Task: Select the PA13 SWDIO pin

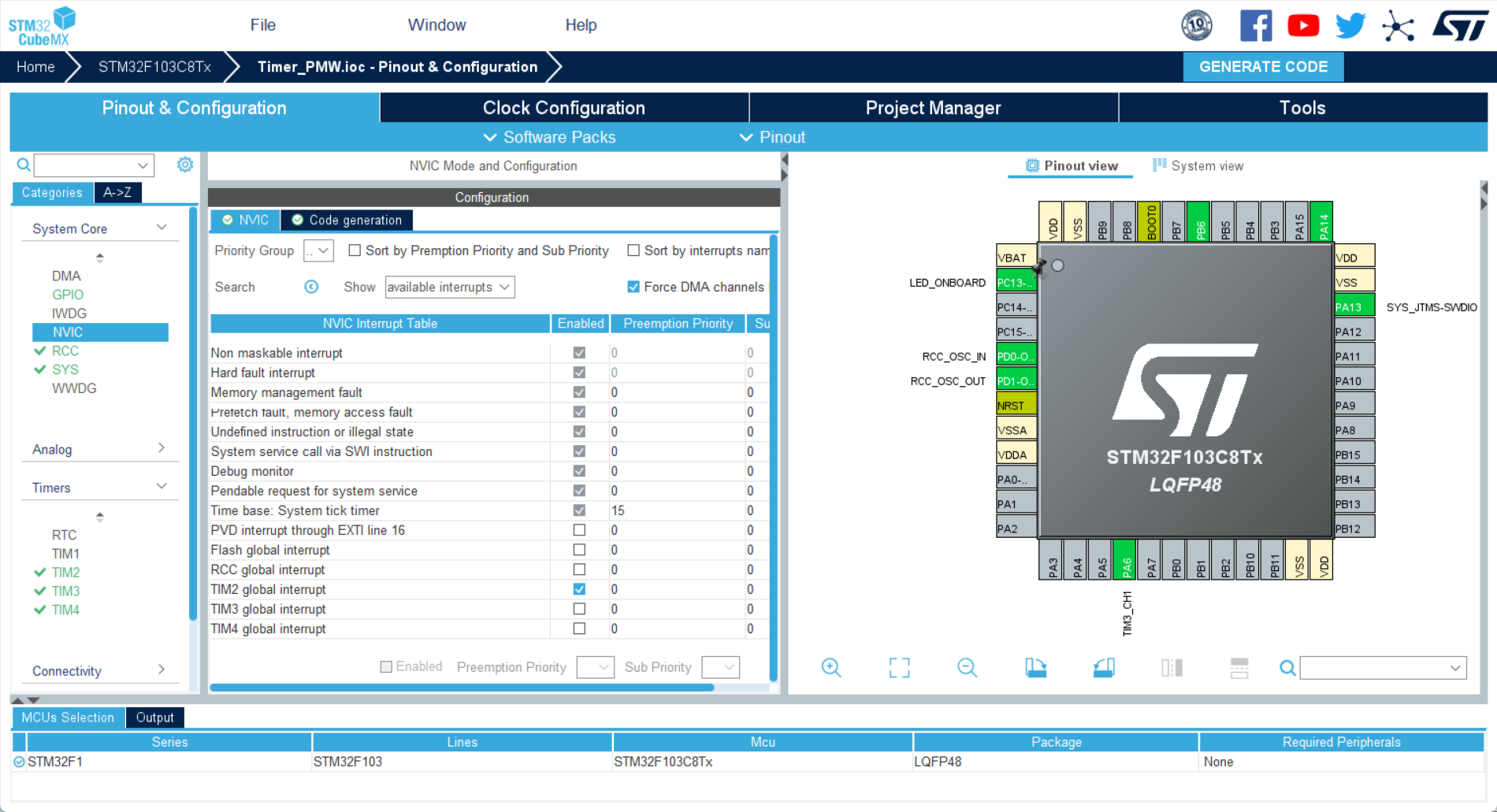Action: point(1354,307)
